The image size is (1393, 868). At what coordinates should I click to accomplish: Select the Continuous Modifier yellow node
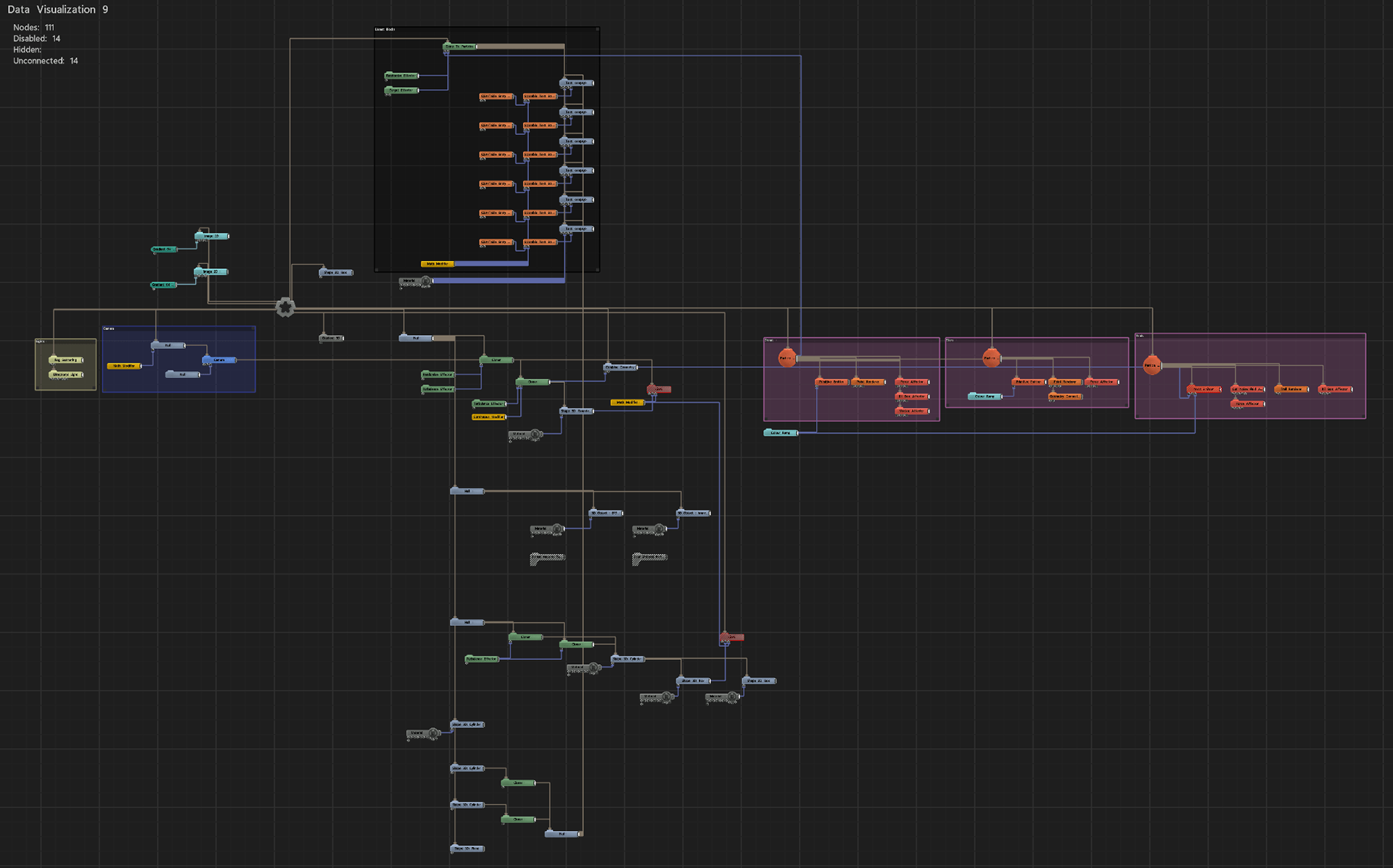(488, 417)
